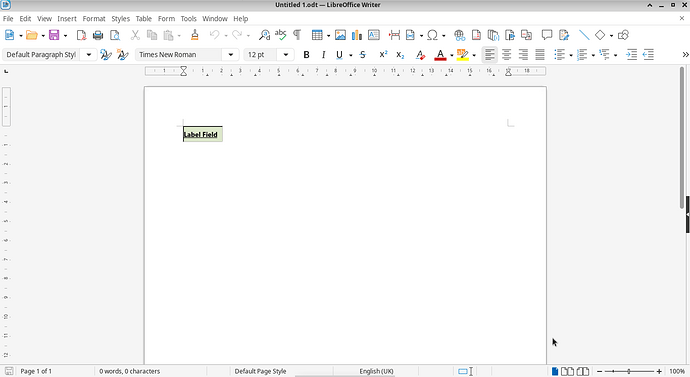Increase paragraph indent
Image resolution: width=690 pixels, height=377 pixels.
click(x=632, y=55)
